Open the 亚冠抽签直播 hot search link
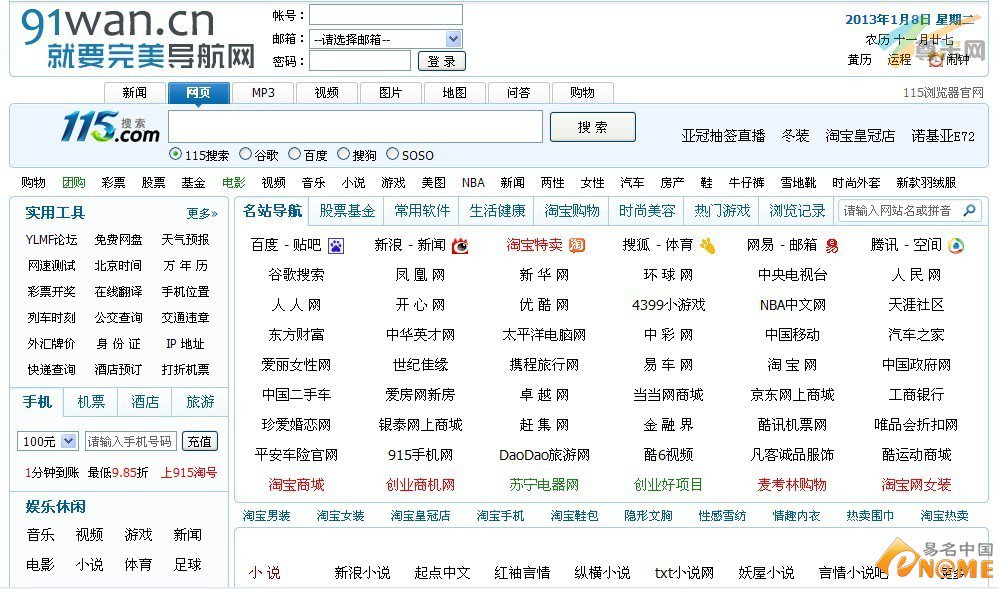999x589 pixels. 723,136
